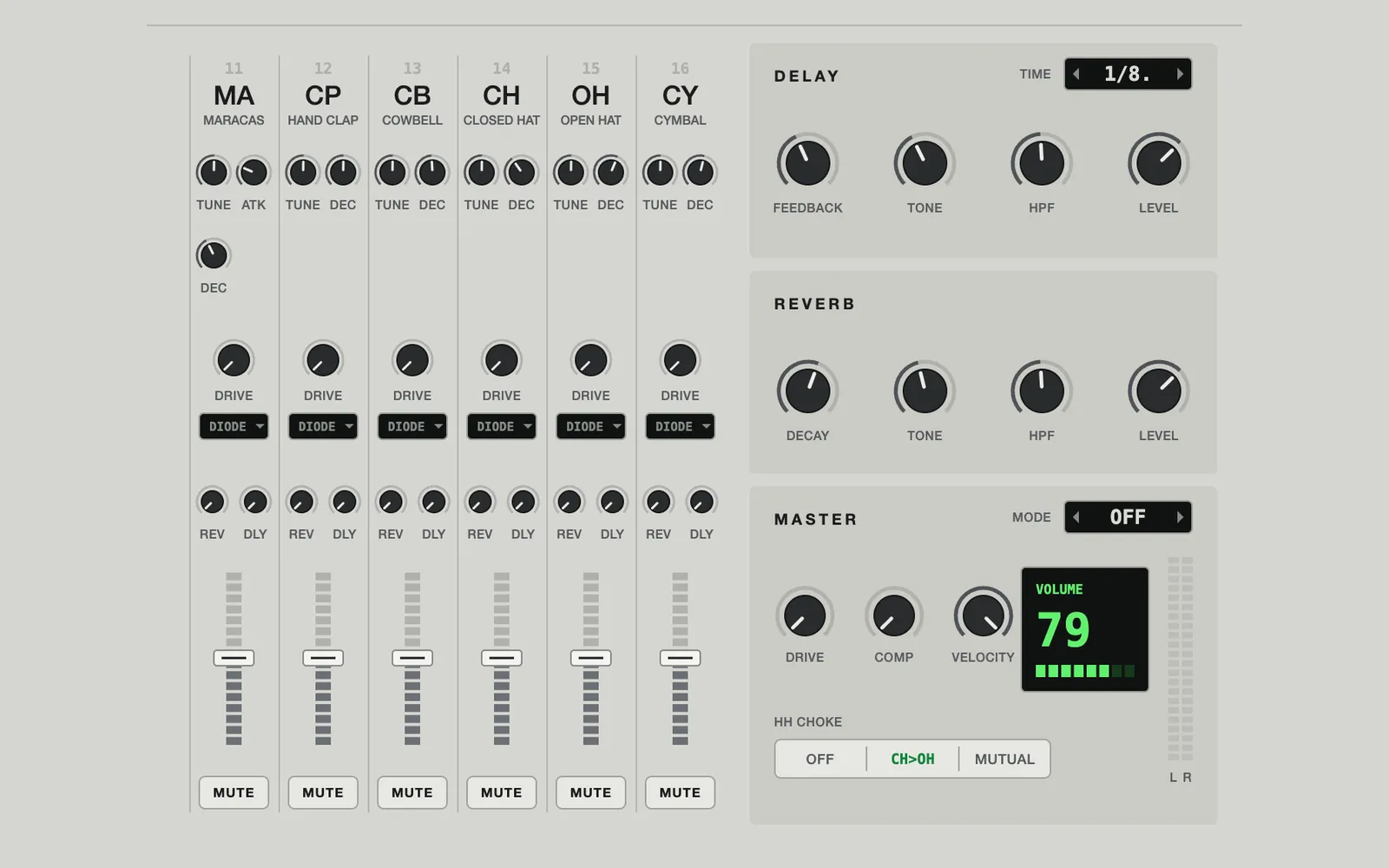Viewport: 1389px width, 868px height.
Task: Click the Open Hat DLY send knob
Action: coord(612,502)
